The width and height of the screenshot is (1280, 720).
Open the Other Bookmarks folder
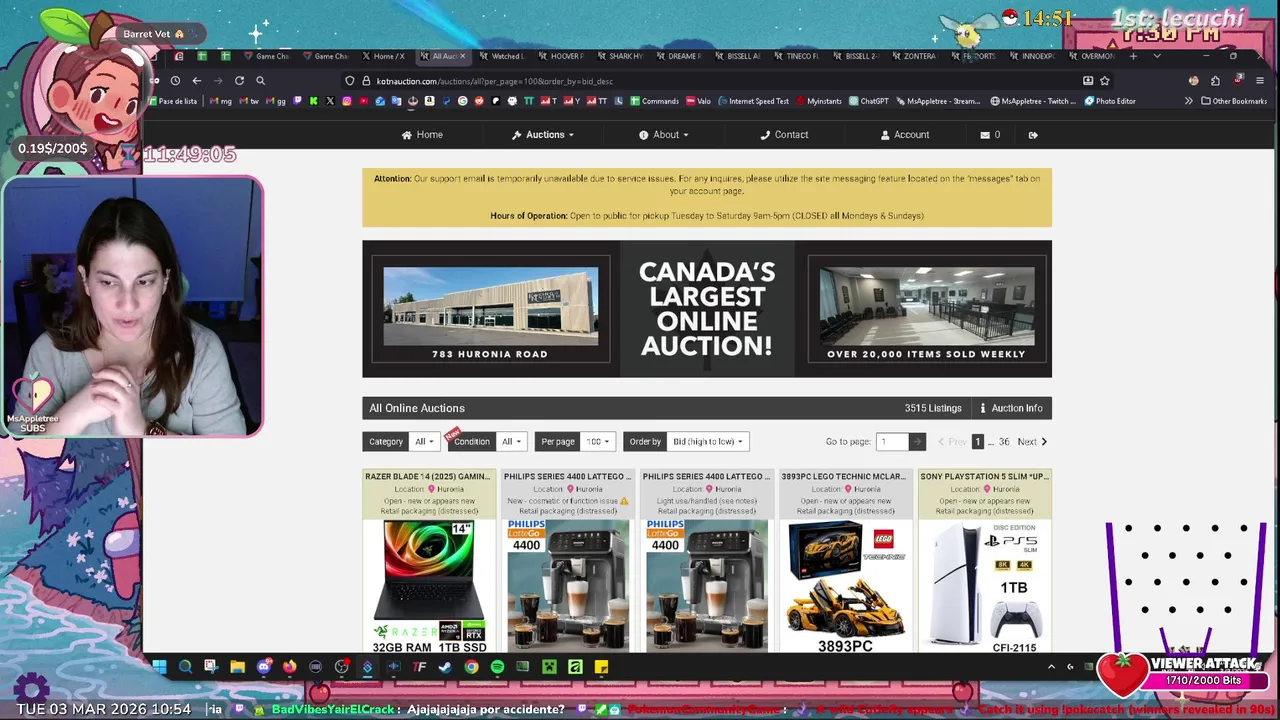[1234, 101]
